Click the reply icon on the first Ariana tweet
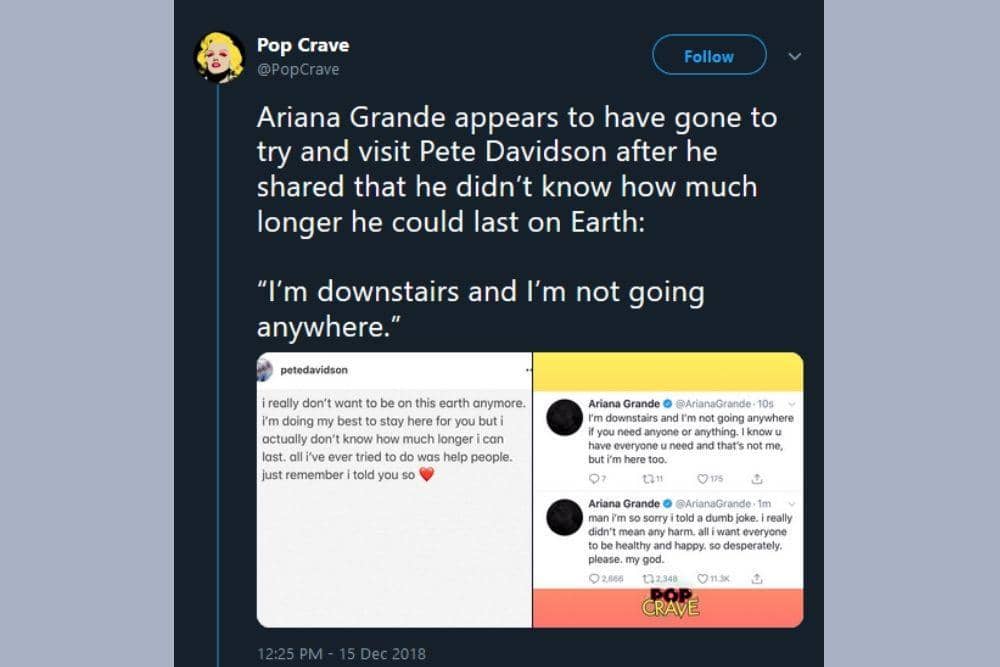Screen dimensions: 1000x667 point(595,478)
